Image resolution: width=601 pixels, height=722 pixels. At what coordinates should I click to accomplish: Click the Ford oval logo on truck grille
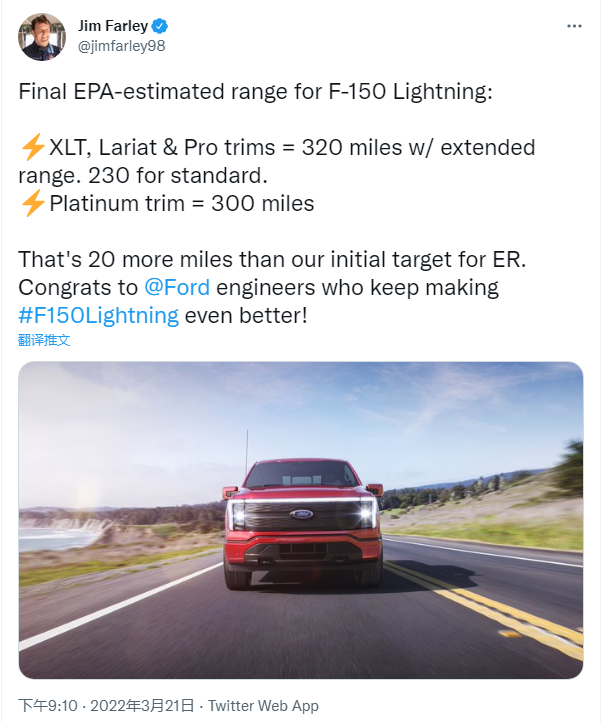pyautogui.click(x=302, y=513)
